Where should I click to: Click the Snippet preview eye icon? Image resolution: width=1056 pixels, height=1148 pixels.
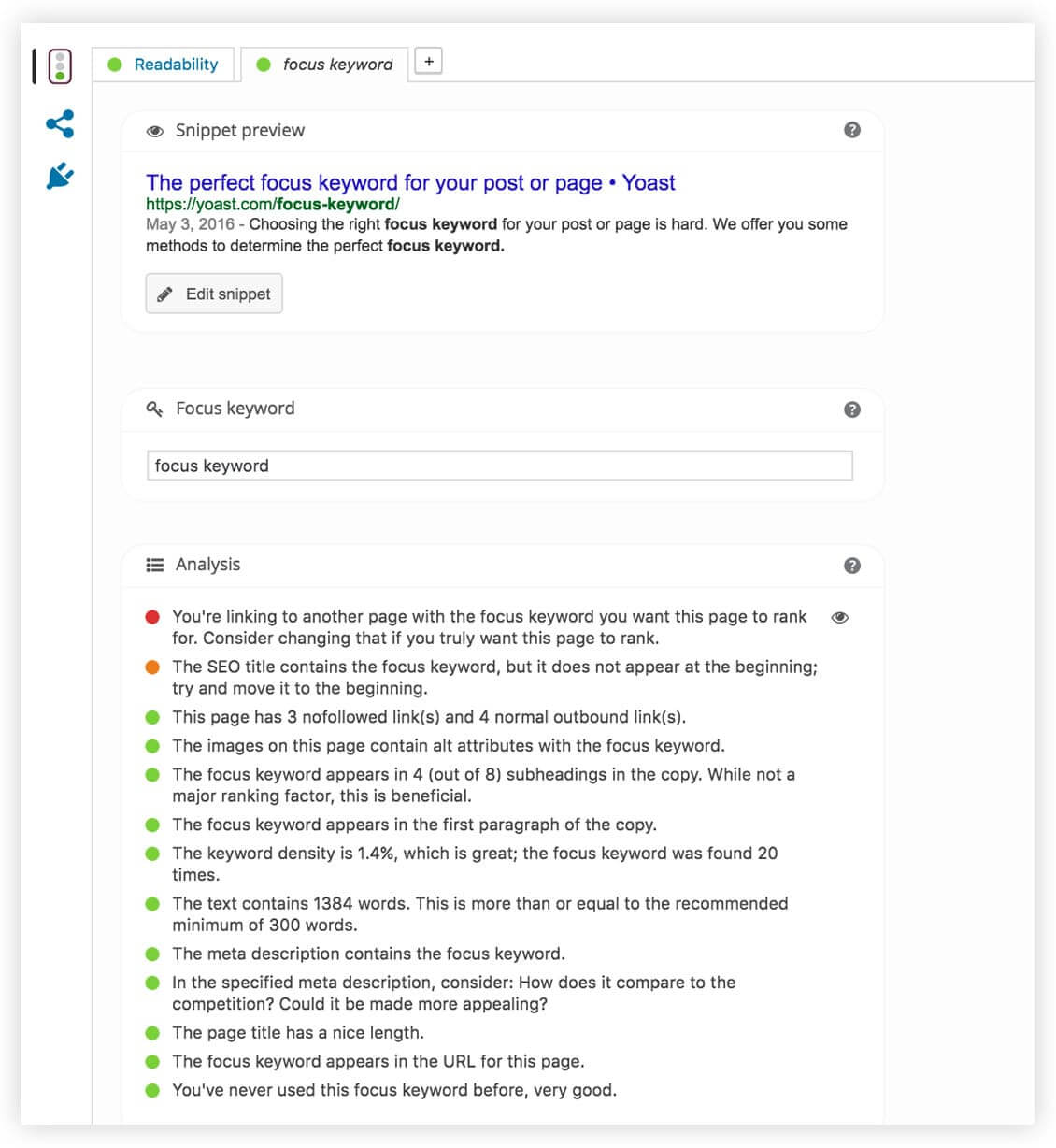pos(155,131)
